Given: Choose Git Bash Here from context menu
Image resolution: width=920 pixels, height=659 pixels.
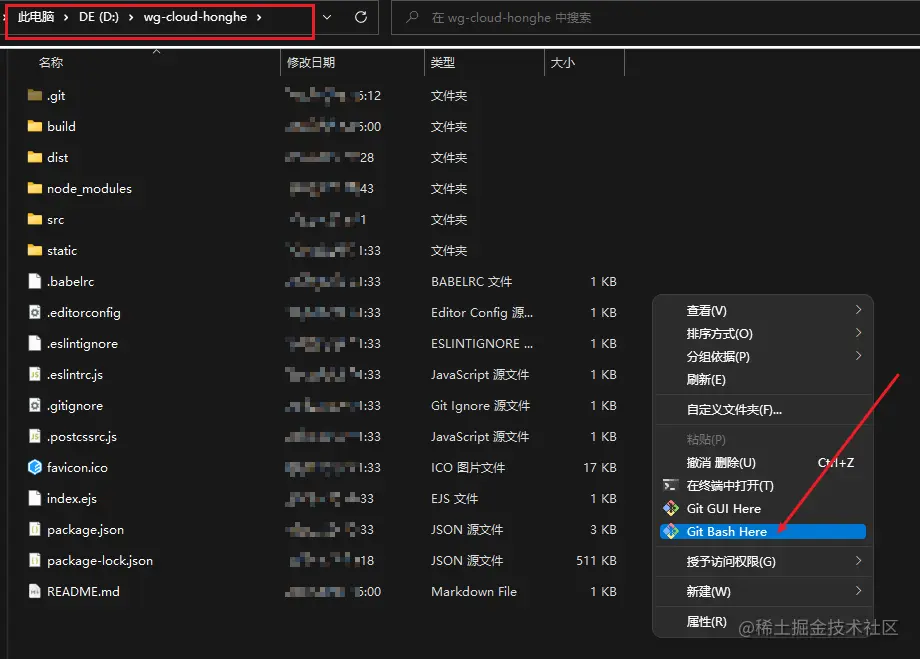Looking at the screenshot, I should (x=763, y=532).
